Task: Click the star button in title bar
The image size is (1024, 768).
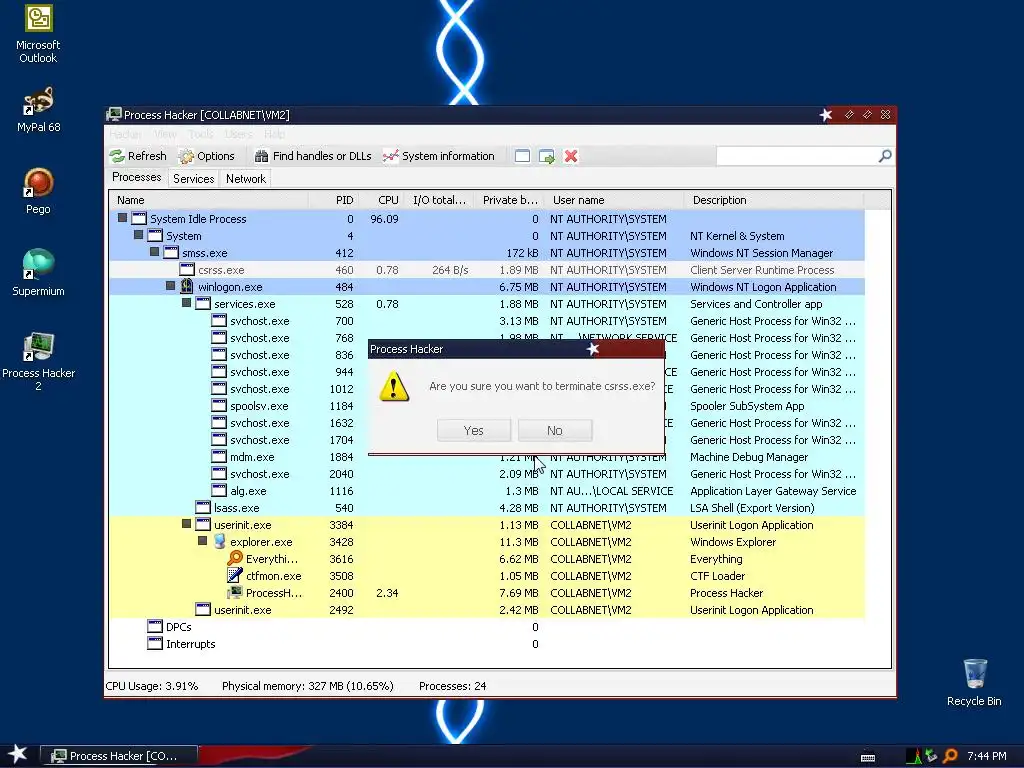Action: 826,115
